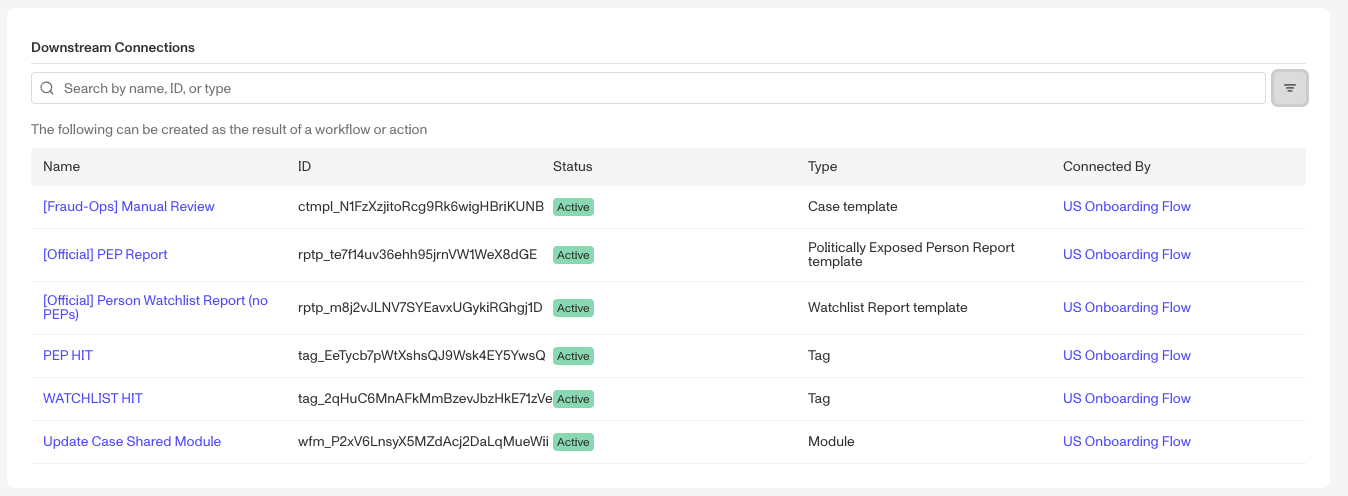Viewport: 1348px width, 496px height.
Task: Click the Type column header
Action: pyautogui.click(x=822, y=167)
